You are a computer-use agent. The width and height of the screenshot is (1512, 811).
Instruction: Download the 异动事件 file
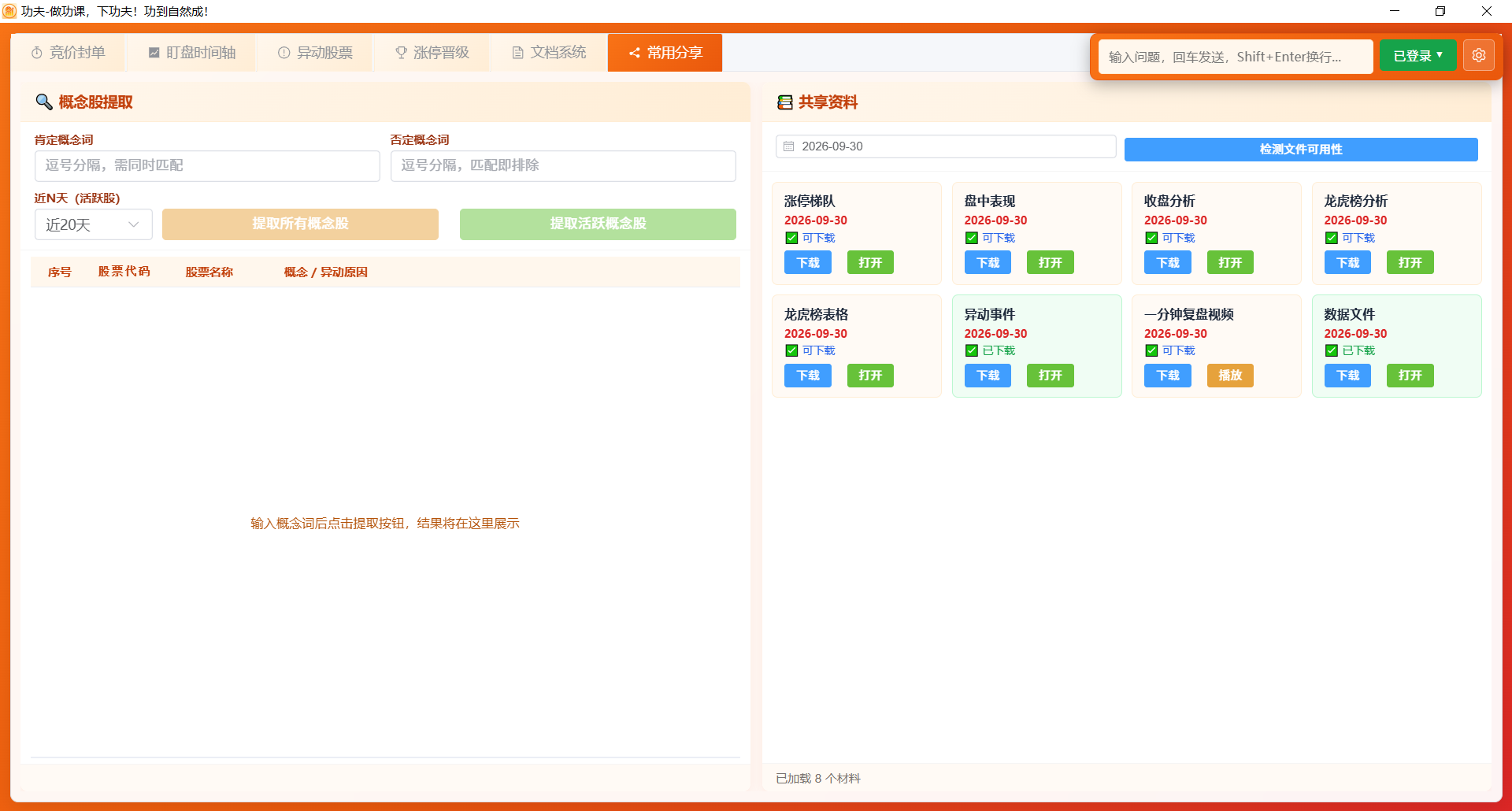tap(988, 376)
